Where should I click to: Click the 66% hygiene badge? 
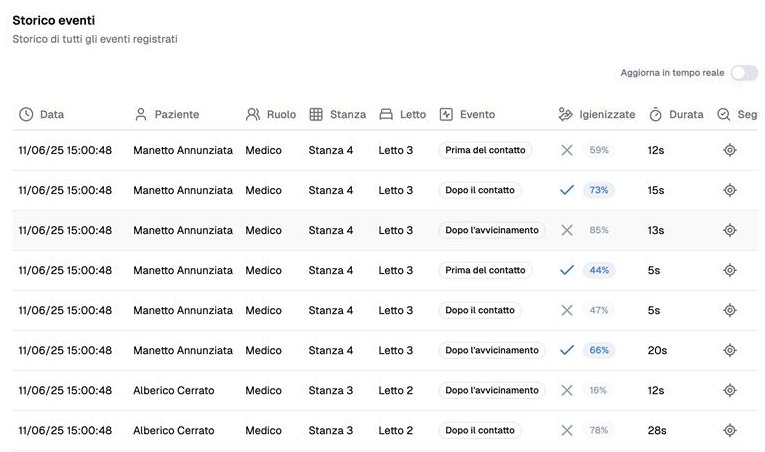point(599,350)
